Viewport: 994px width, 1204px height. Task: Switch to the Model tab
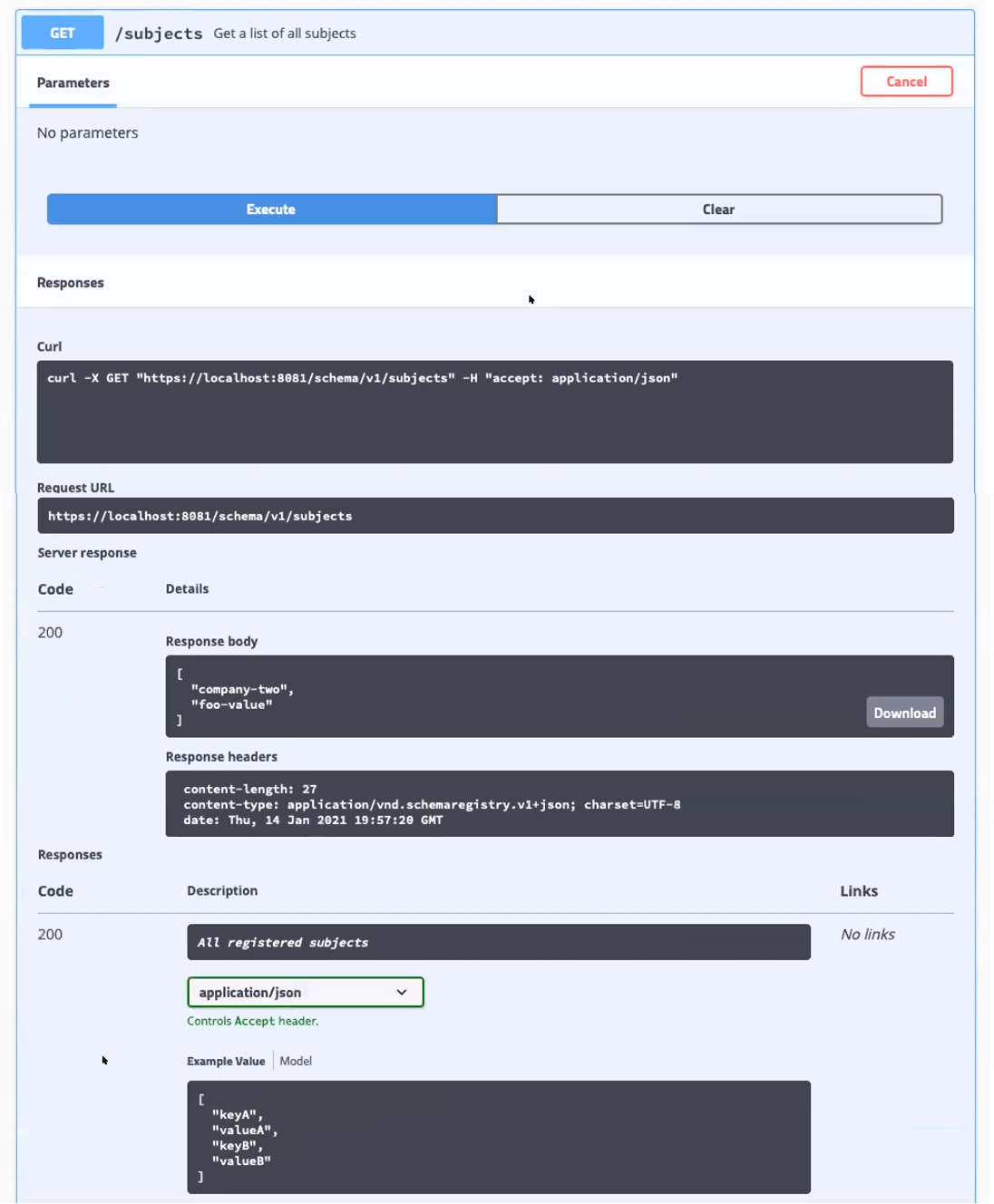pos(296,1061)
